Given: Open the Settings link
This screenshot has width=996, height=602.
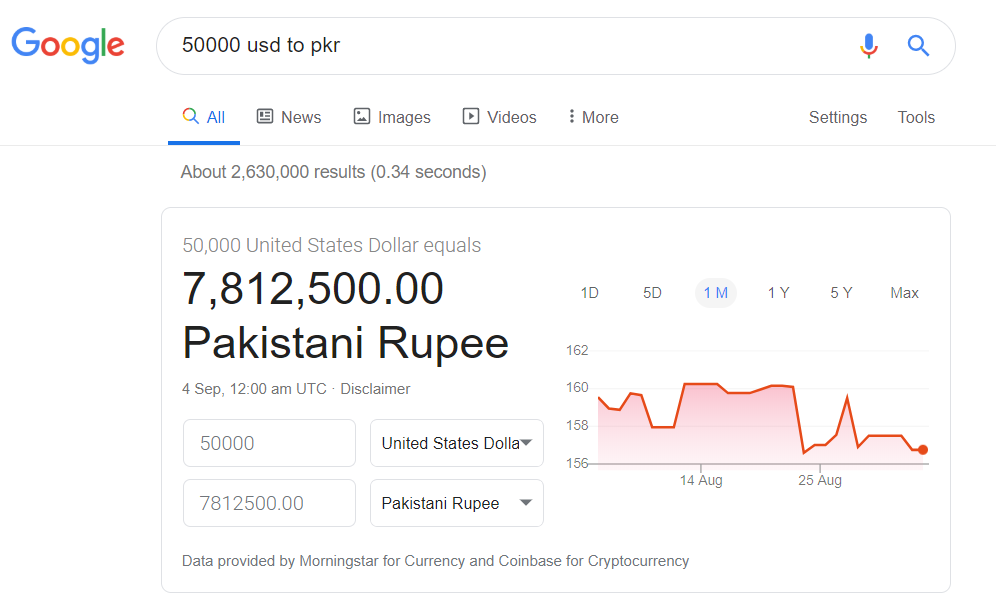Looking at the screenshot, I should [x=837, y=117].
